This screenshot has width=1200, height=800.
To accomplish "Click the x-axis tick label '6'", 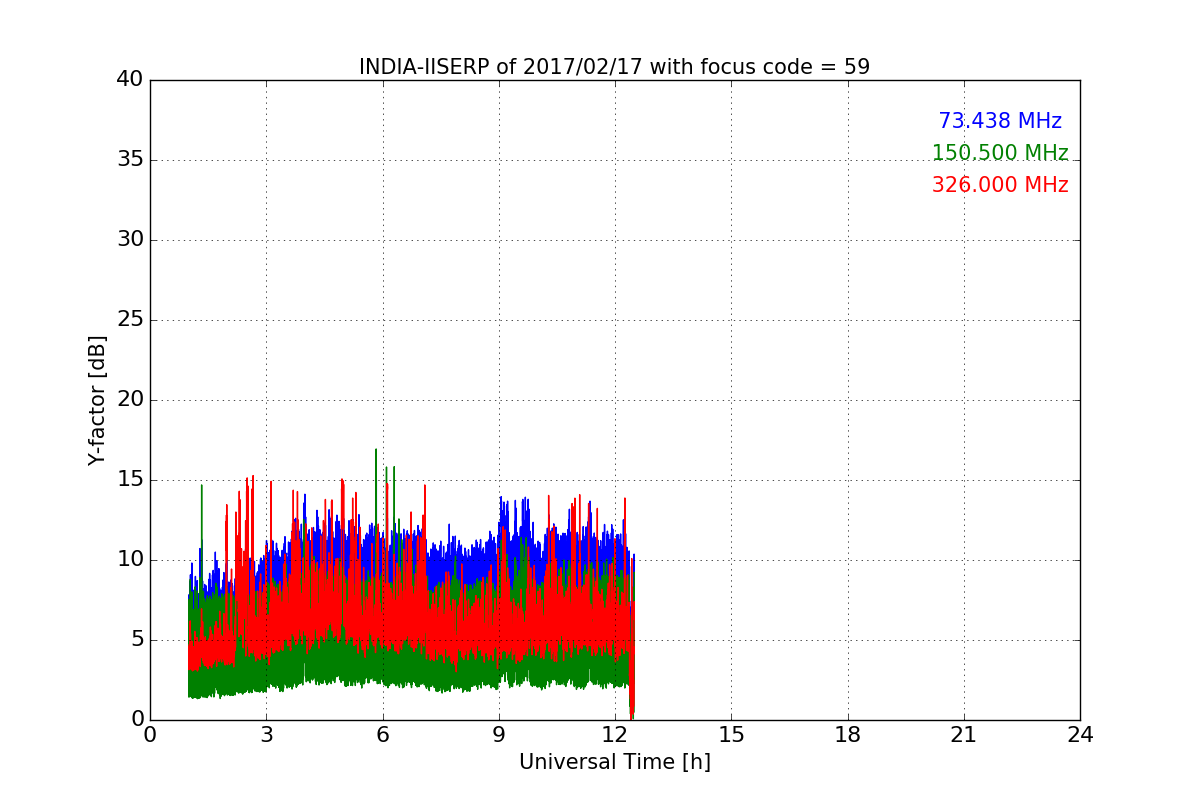I will pos(383,735).
